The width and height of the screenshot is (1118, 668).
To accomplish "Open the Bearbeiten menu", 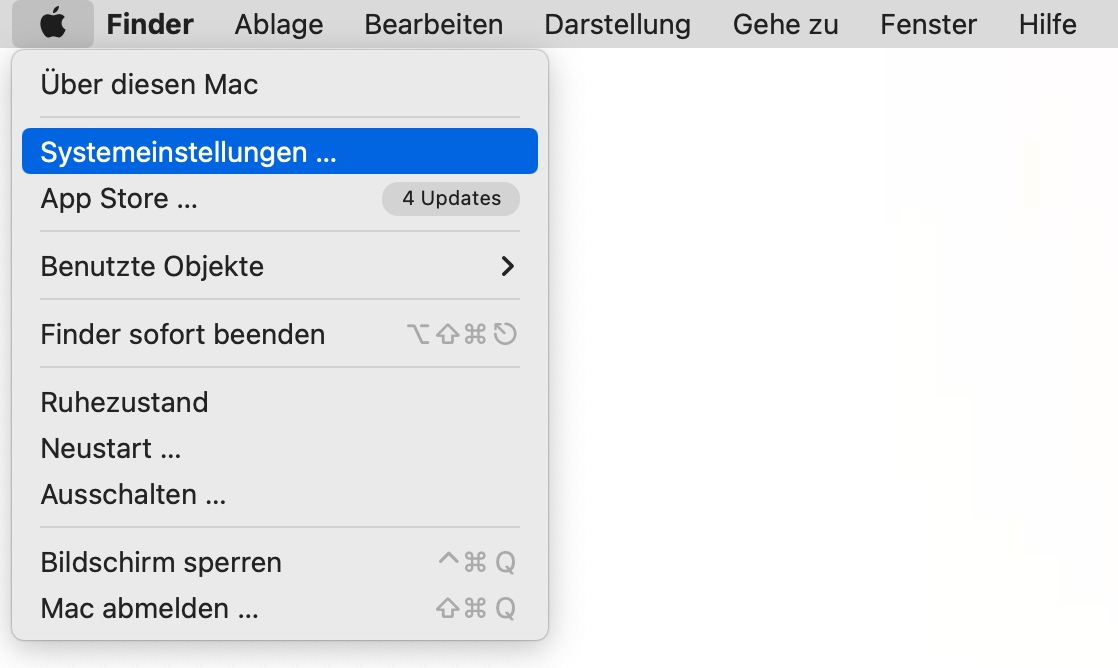I will tap(434, 24).
